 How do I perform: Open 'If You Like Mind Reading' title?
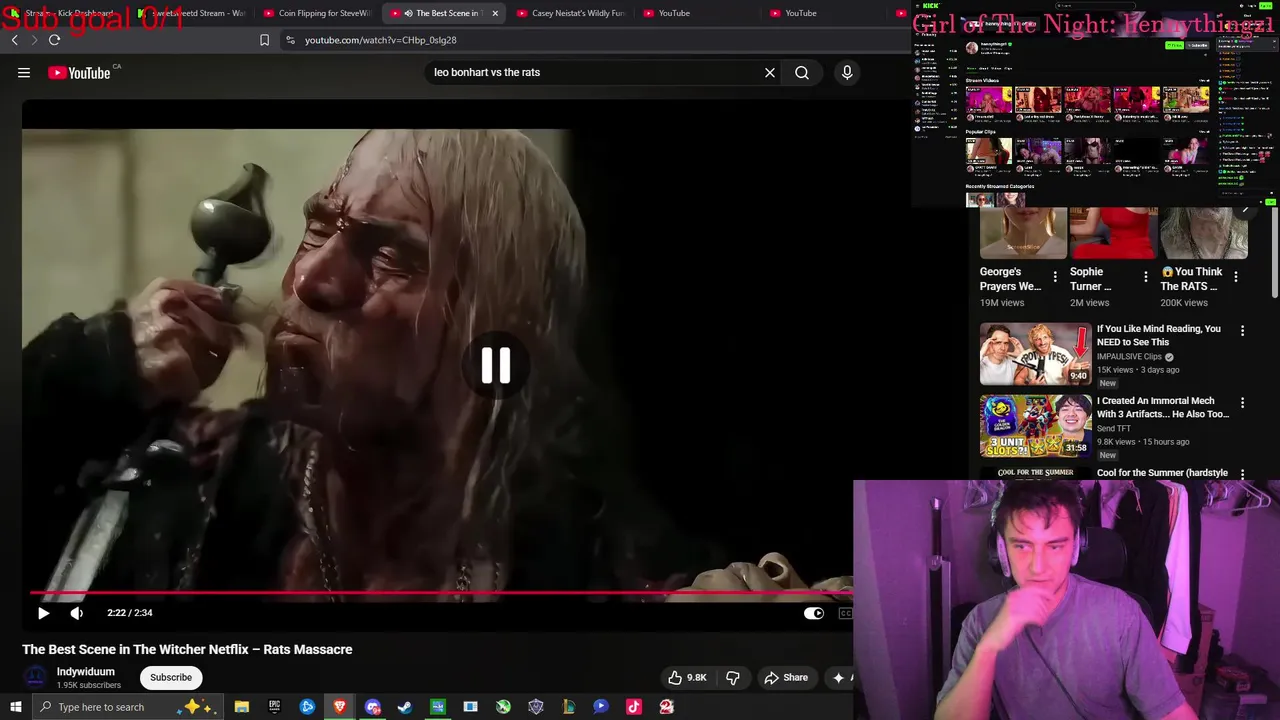tap(1159, 335)
